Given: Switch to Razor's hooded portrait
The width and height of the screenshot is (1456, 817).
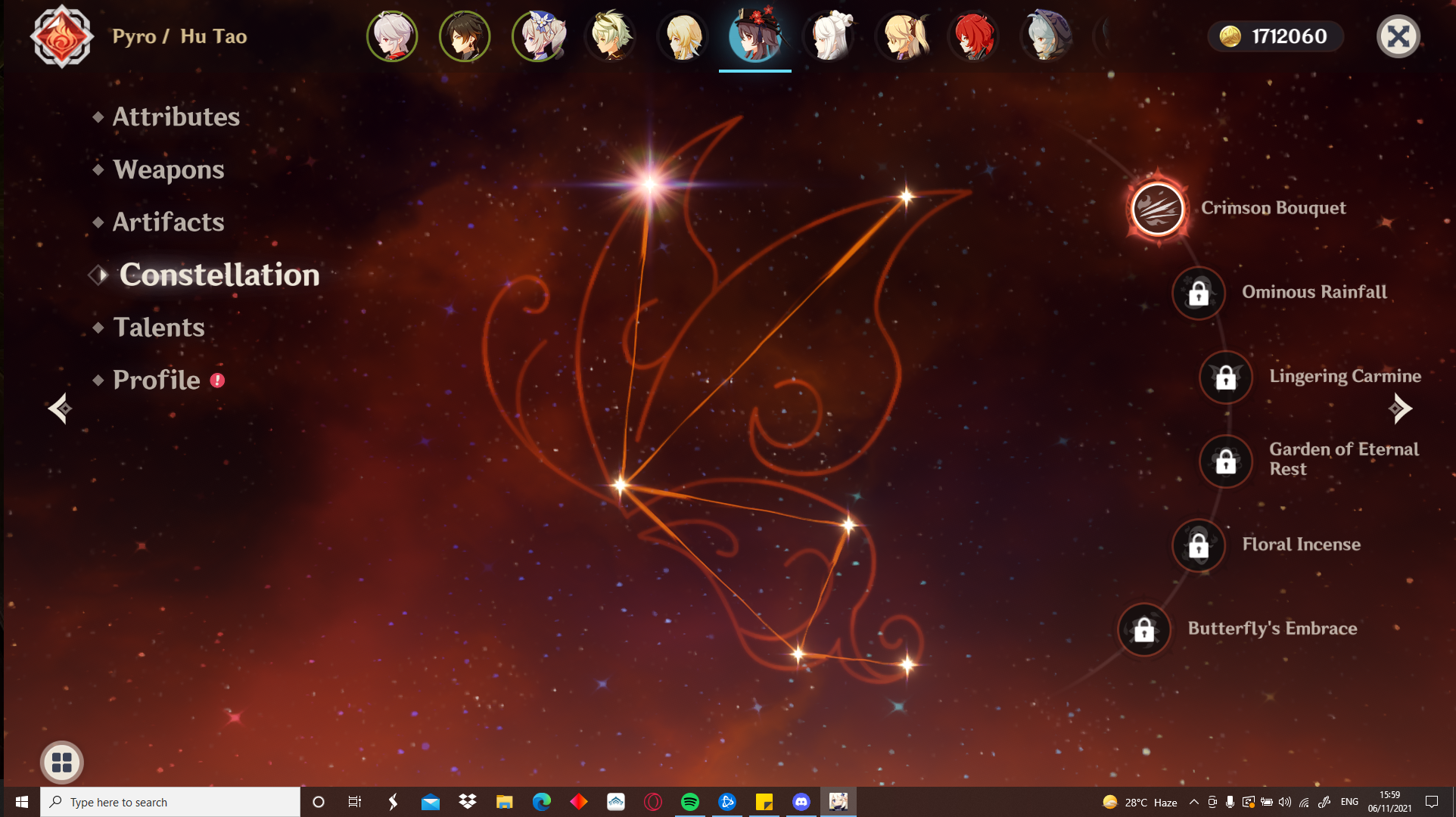Looking at the screenshot, I should pos(1047,36).
